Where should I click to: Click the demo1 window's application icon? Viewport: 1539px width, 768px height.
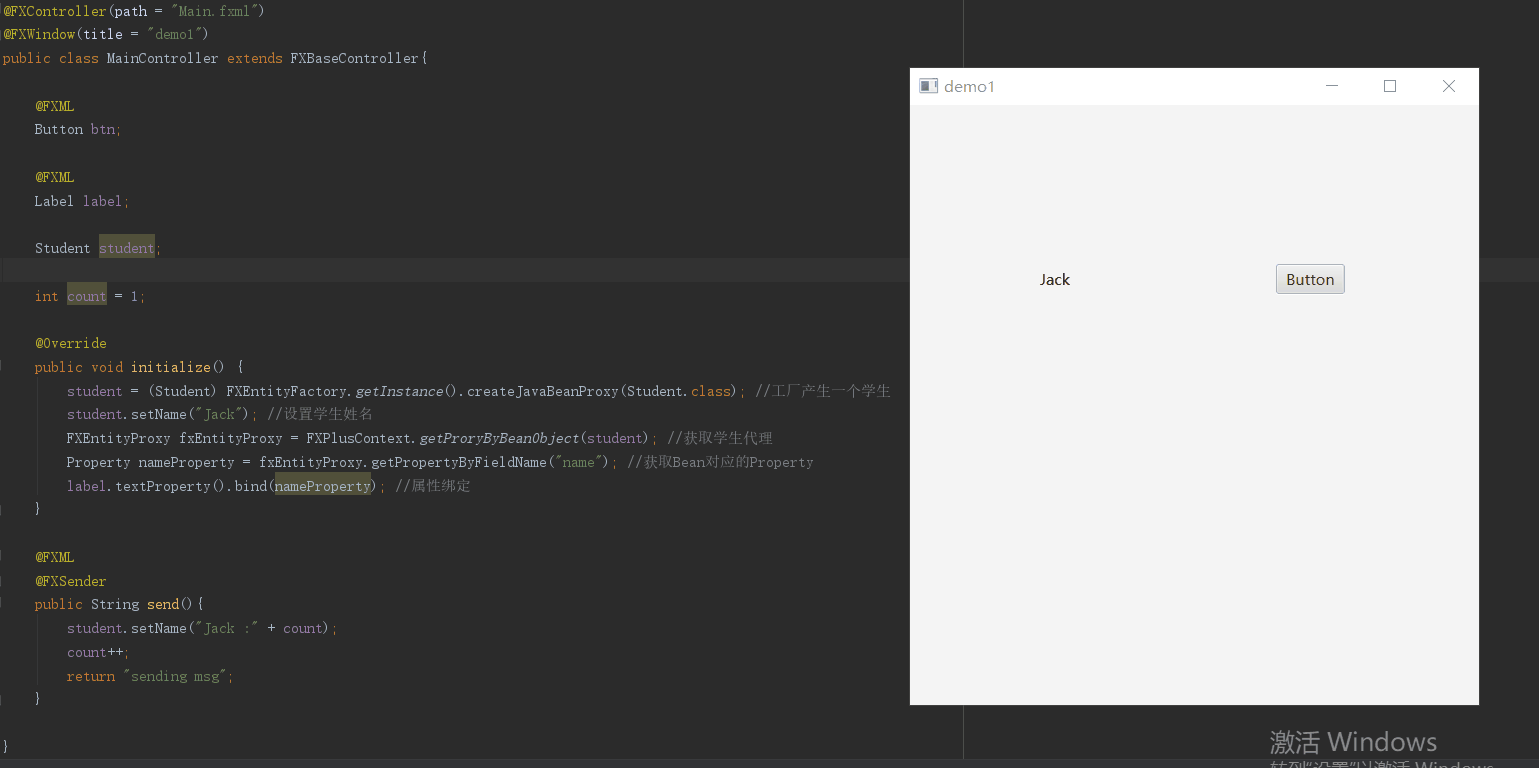[x=928, y=87]
